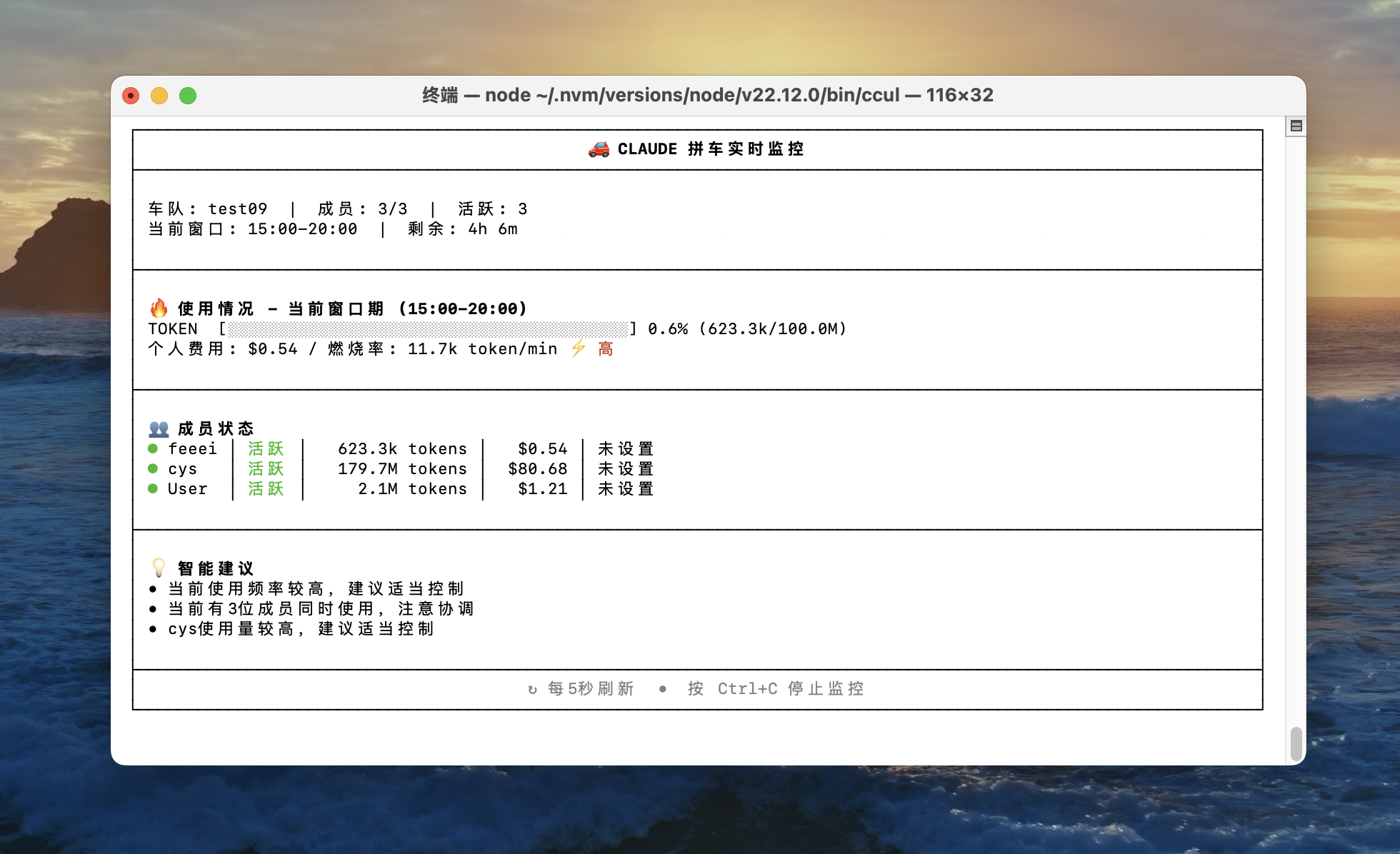Click the refresh icon before 每5秒刷新
The height and width of the screenshot is (854, 1400).
[x=532, y=689]
